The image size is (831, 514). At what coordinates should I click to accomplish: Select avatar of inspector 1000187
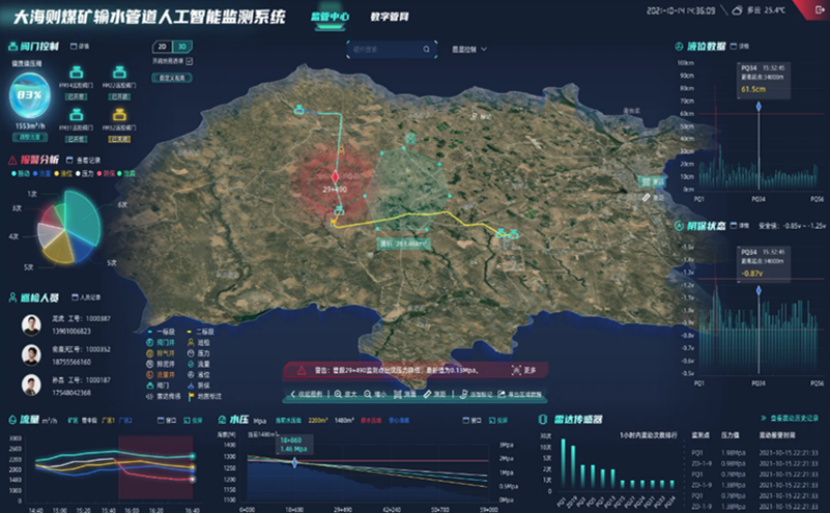point(31,385)
